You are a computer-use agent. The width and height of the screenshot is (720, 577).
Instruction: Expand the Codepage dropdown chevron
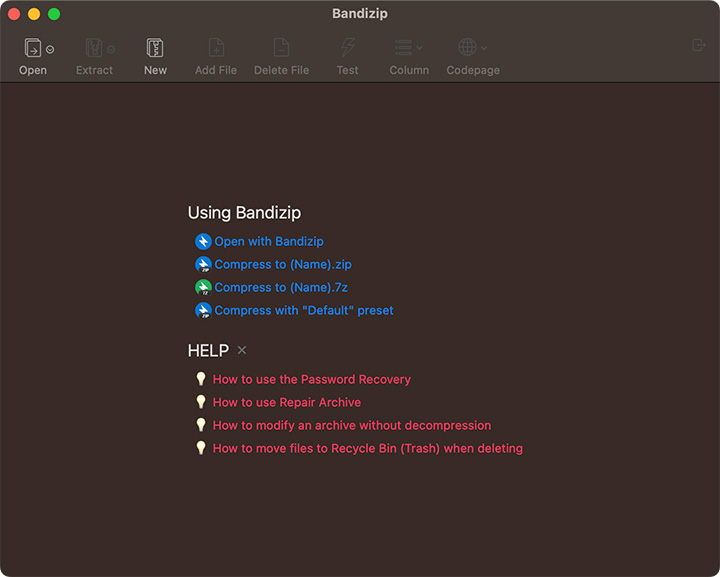click(485, 48)
